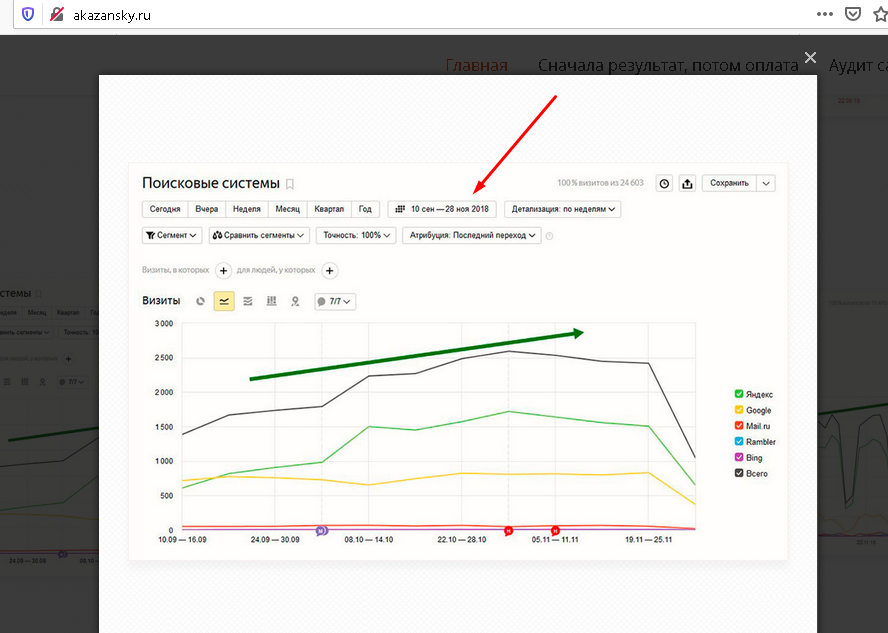The image size is (888, 633).
Task: Open the 7/7 annotations dropdown
Action: point(335,301)
